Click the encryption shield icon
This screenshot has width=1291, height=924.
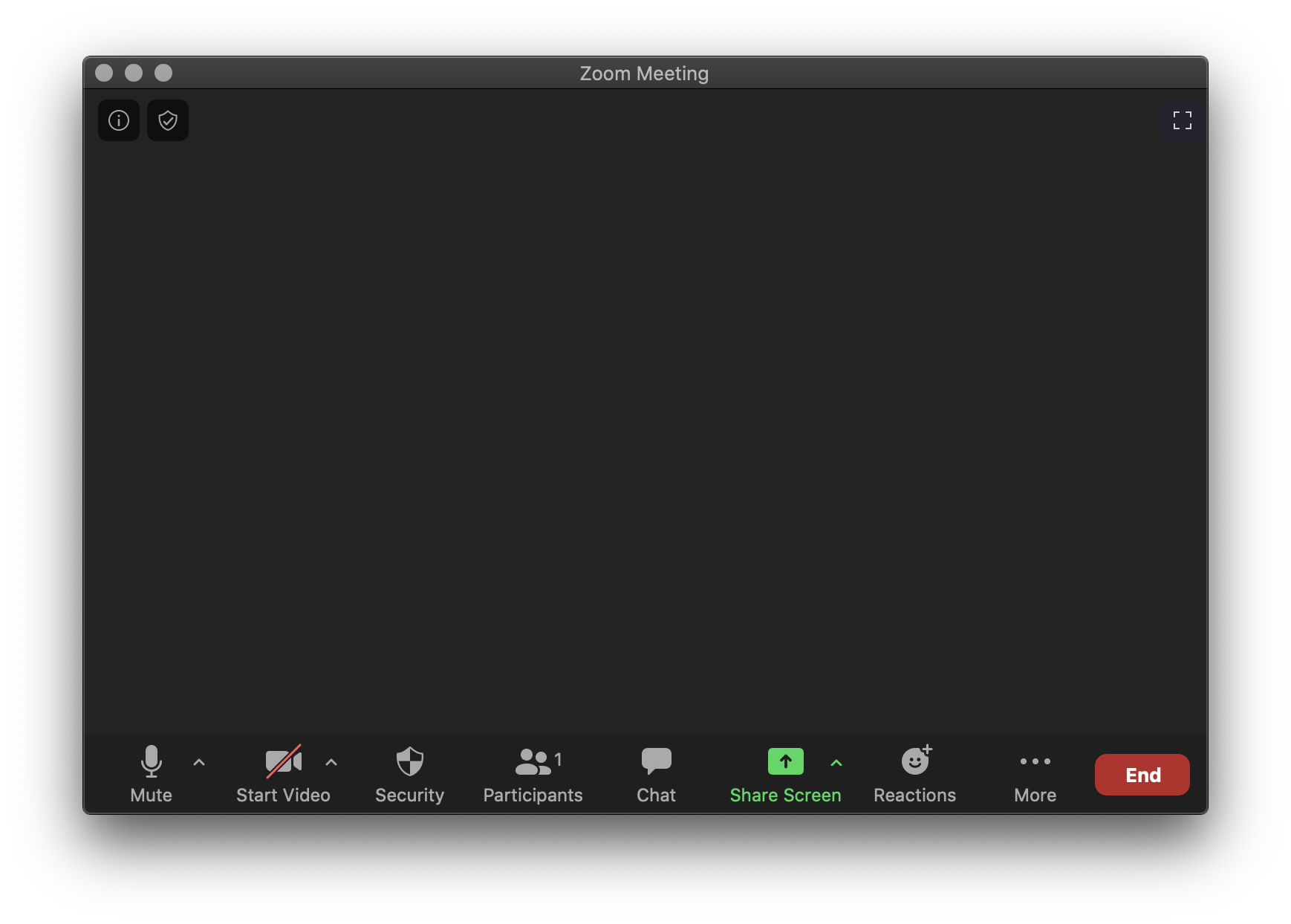point(168,120)
